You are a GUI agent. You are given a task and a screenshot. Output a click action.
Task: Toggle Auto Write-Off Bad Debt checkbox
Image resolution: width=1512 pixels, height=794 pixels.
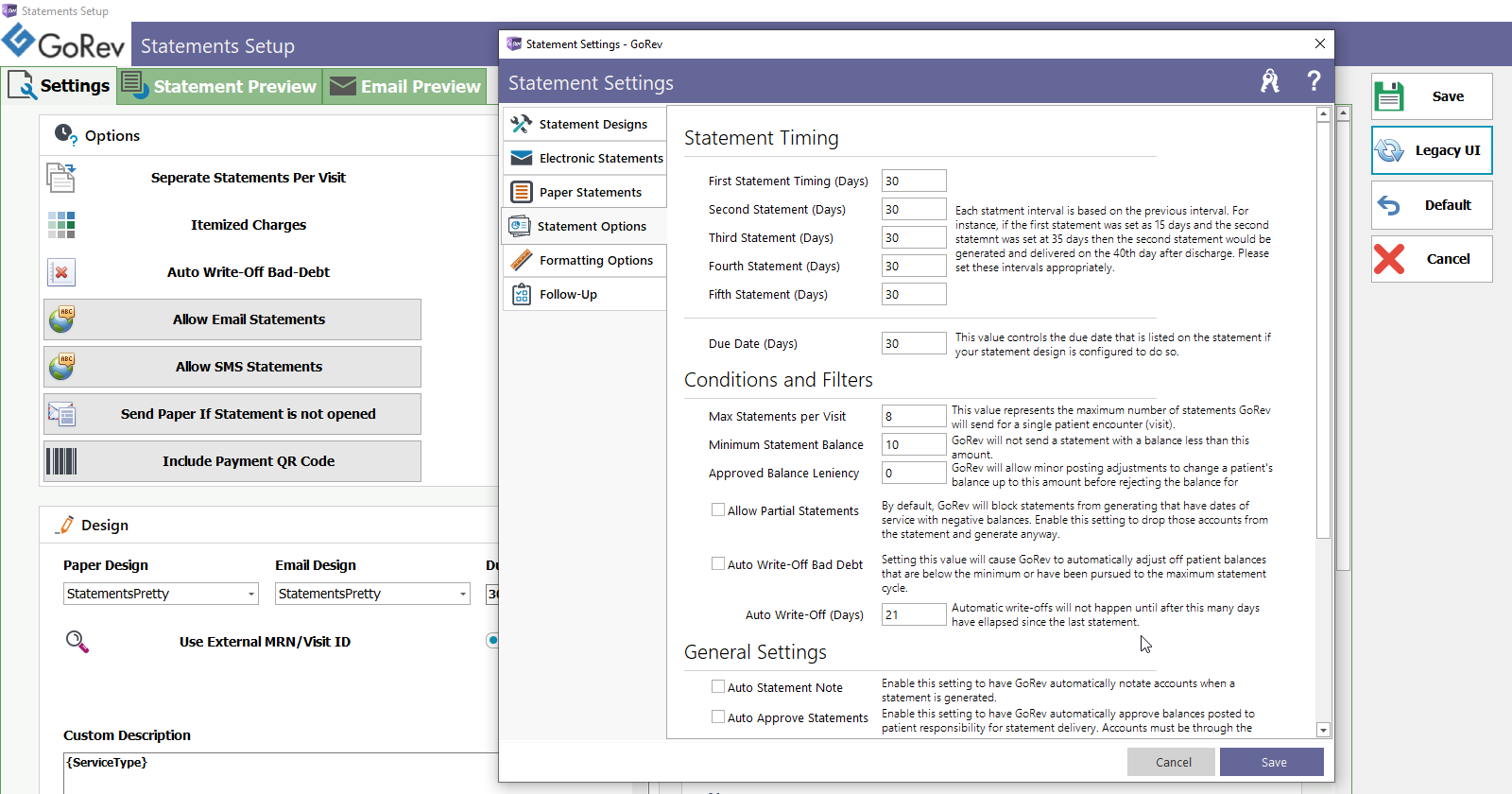click(718, 563)
